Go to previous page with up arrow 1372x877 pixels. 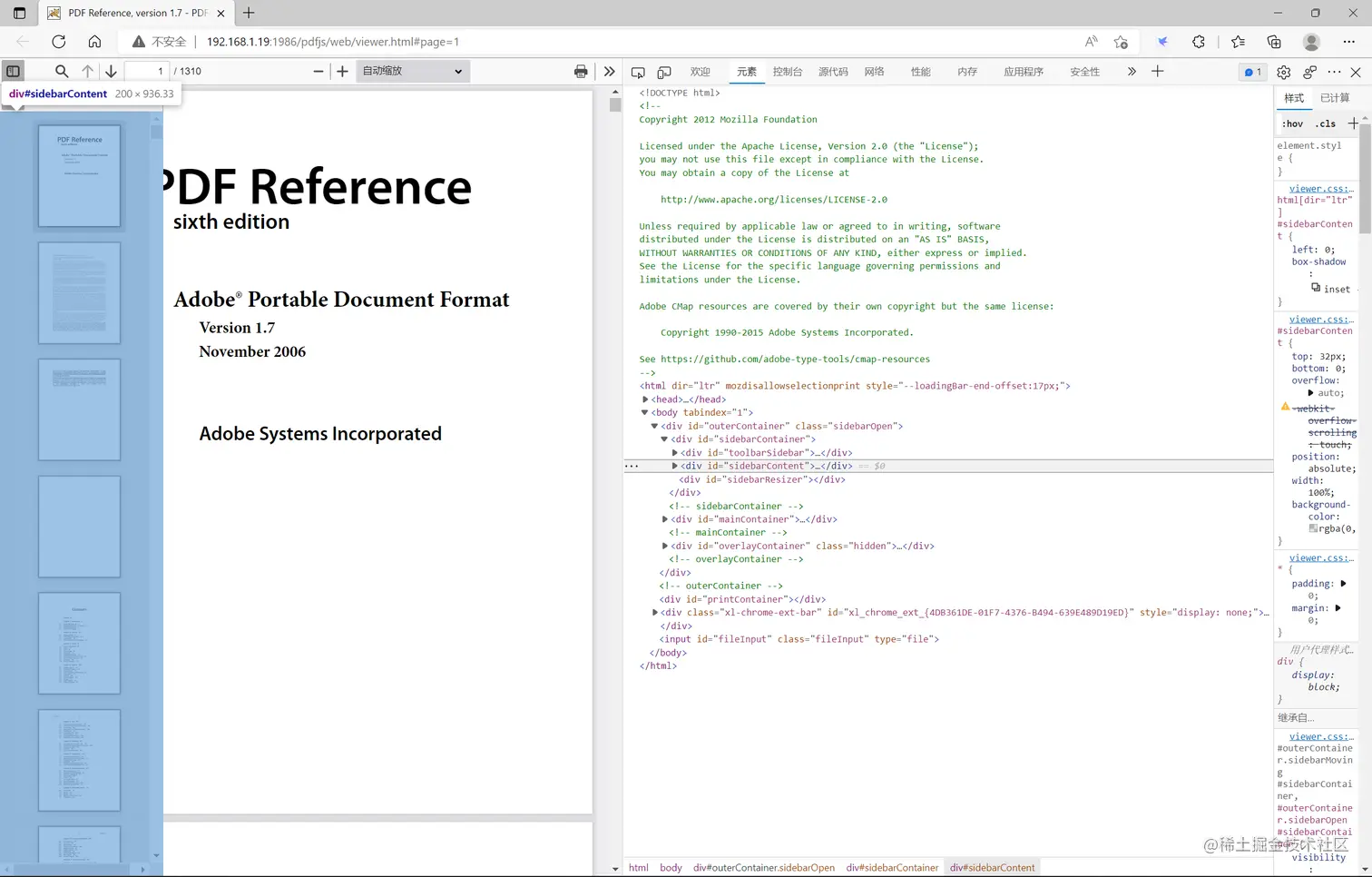87,71
